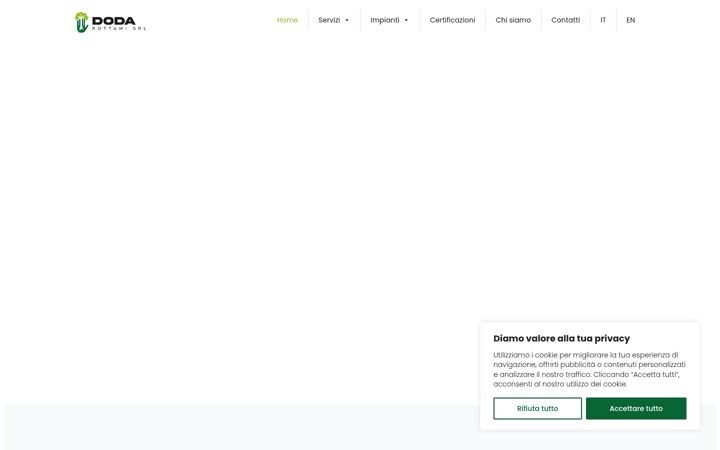Go to the Certificazioni page
Screen dimensions: 720x450
click(x=452, y=20)
